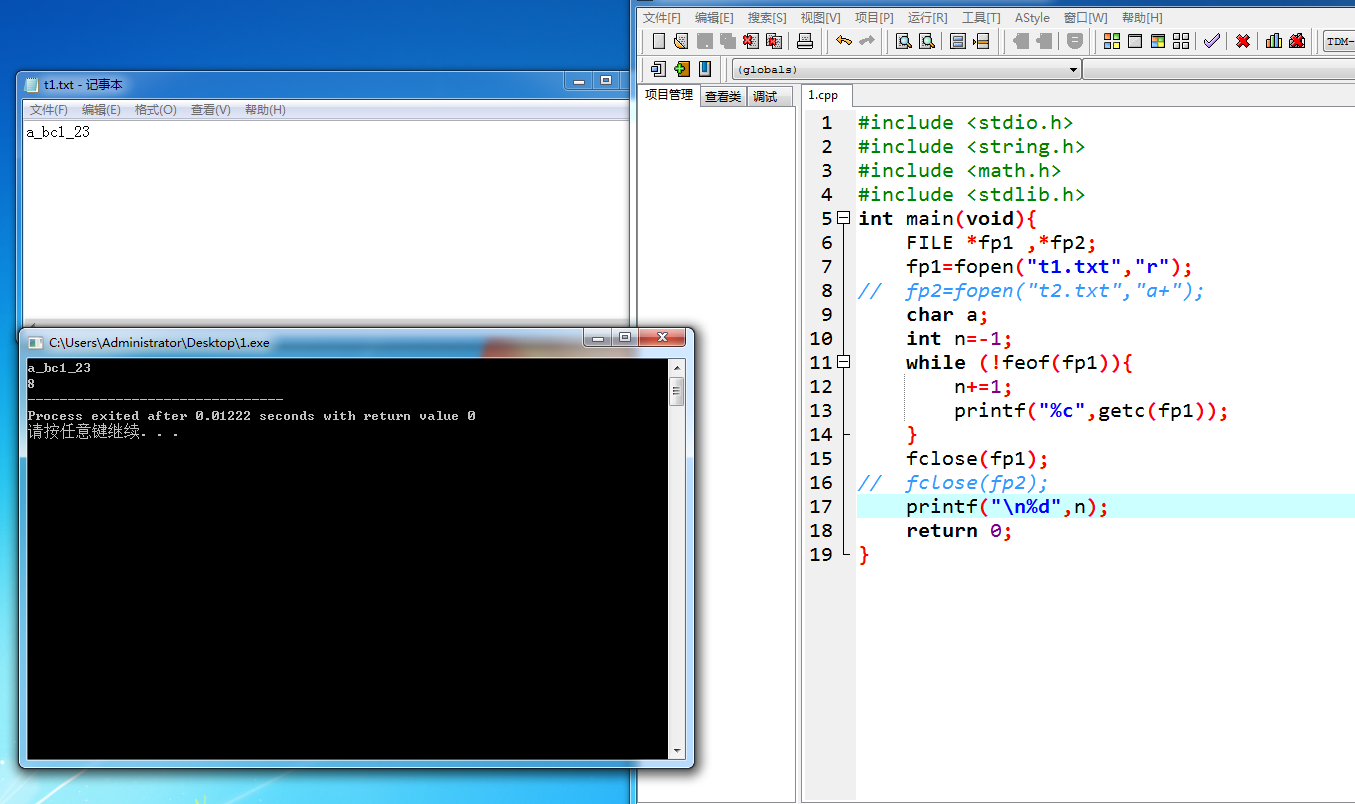1355x804 pixels.
Task: Open the 窗口[W] menu
Action: (1085, 18)
